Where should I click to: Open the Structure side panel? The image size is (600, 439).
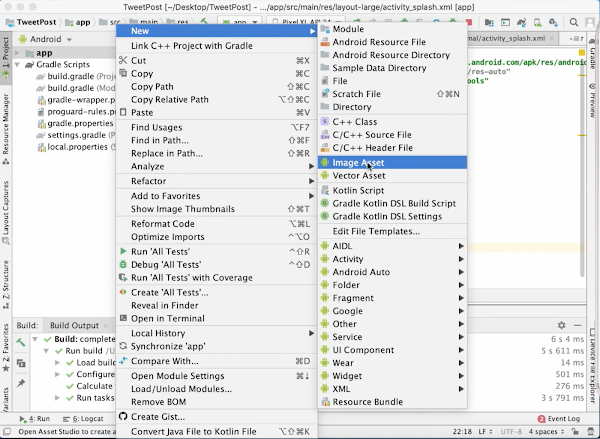6,284
